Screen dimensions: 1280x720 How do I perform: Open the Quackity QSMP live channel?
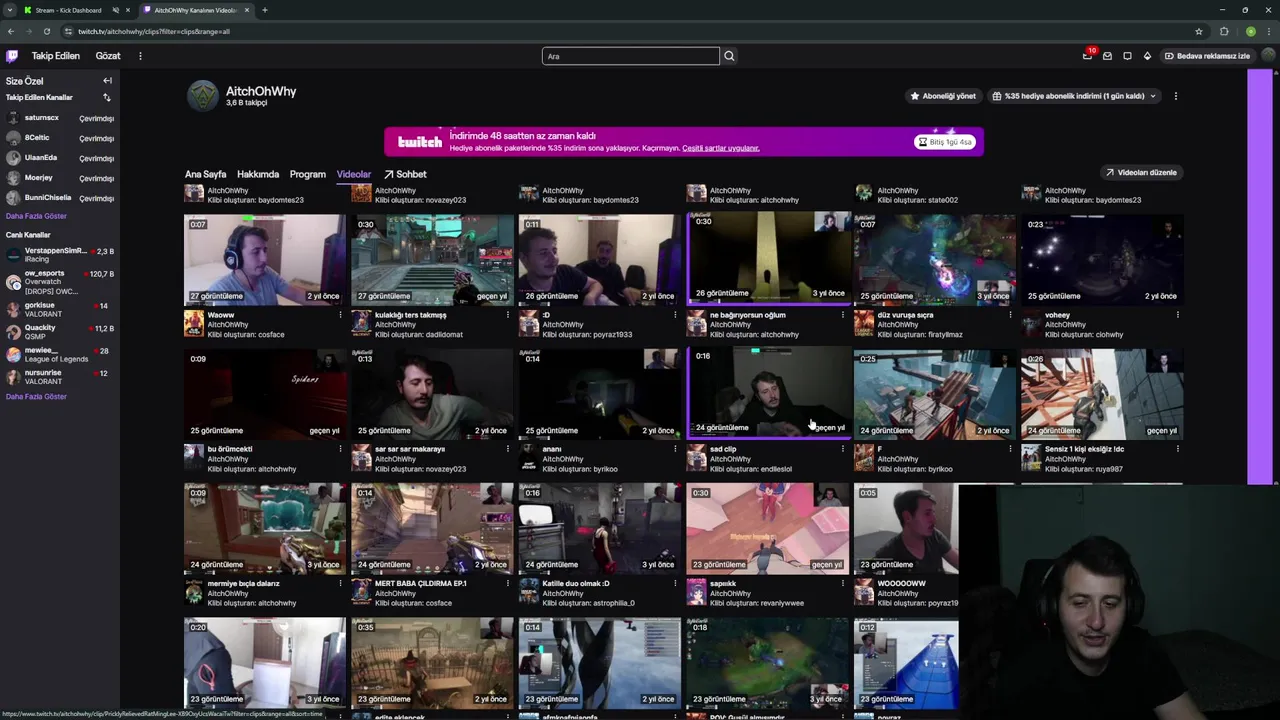60,332
